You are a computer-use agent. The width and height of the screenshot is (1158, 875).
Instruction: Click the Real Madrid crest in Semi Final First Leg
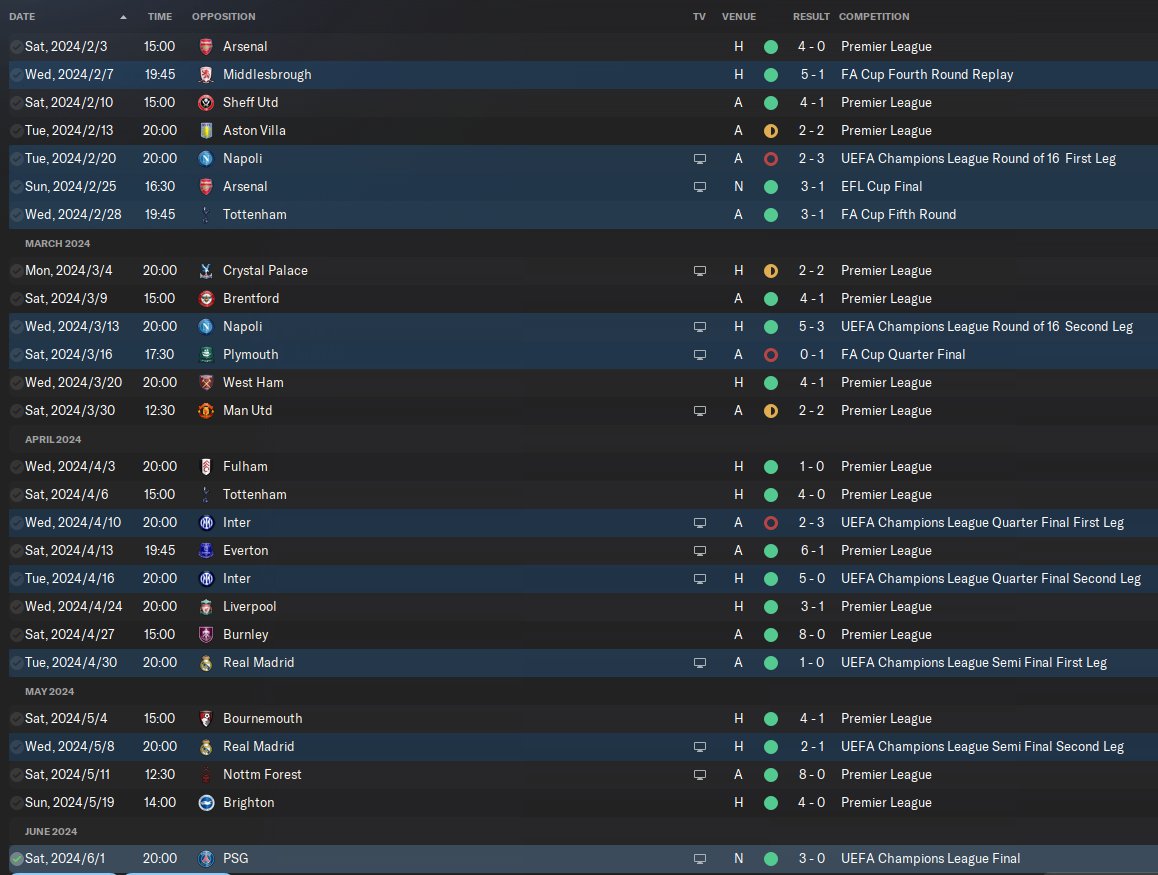click(206, 663)
